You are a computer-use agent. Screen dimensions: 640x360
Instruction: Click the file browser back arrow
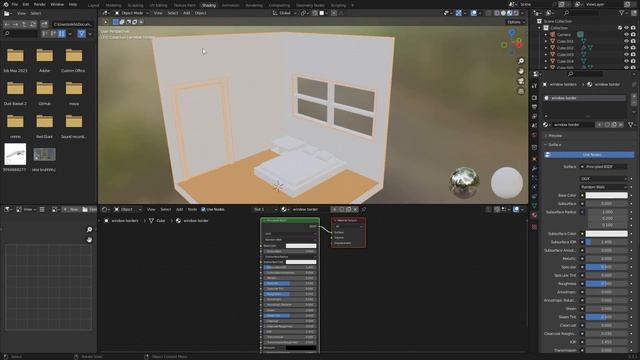point(7,24)
